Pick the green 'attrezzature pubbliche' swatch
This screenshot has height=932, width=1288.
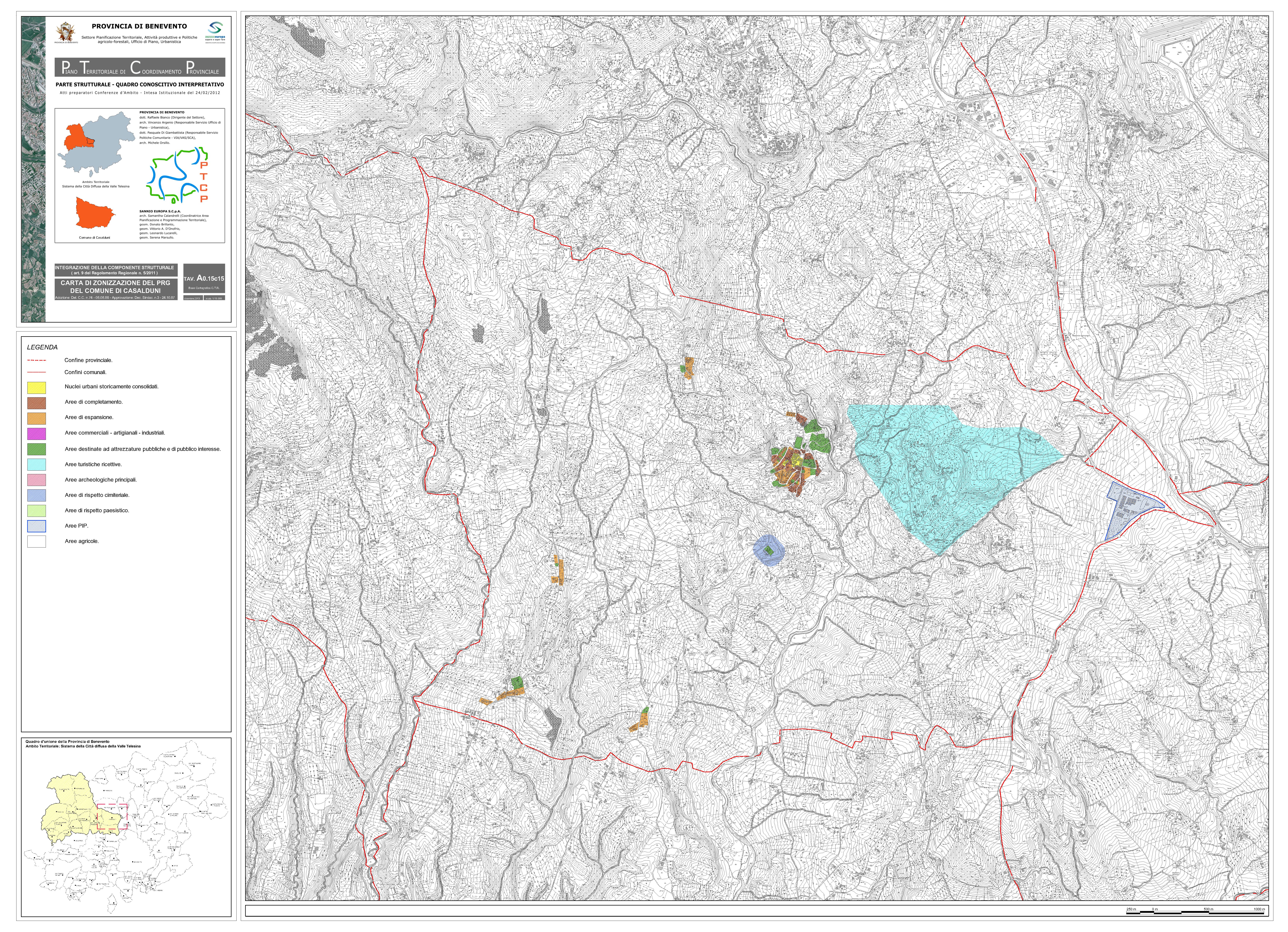tap(36, 449)
